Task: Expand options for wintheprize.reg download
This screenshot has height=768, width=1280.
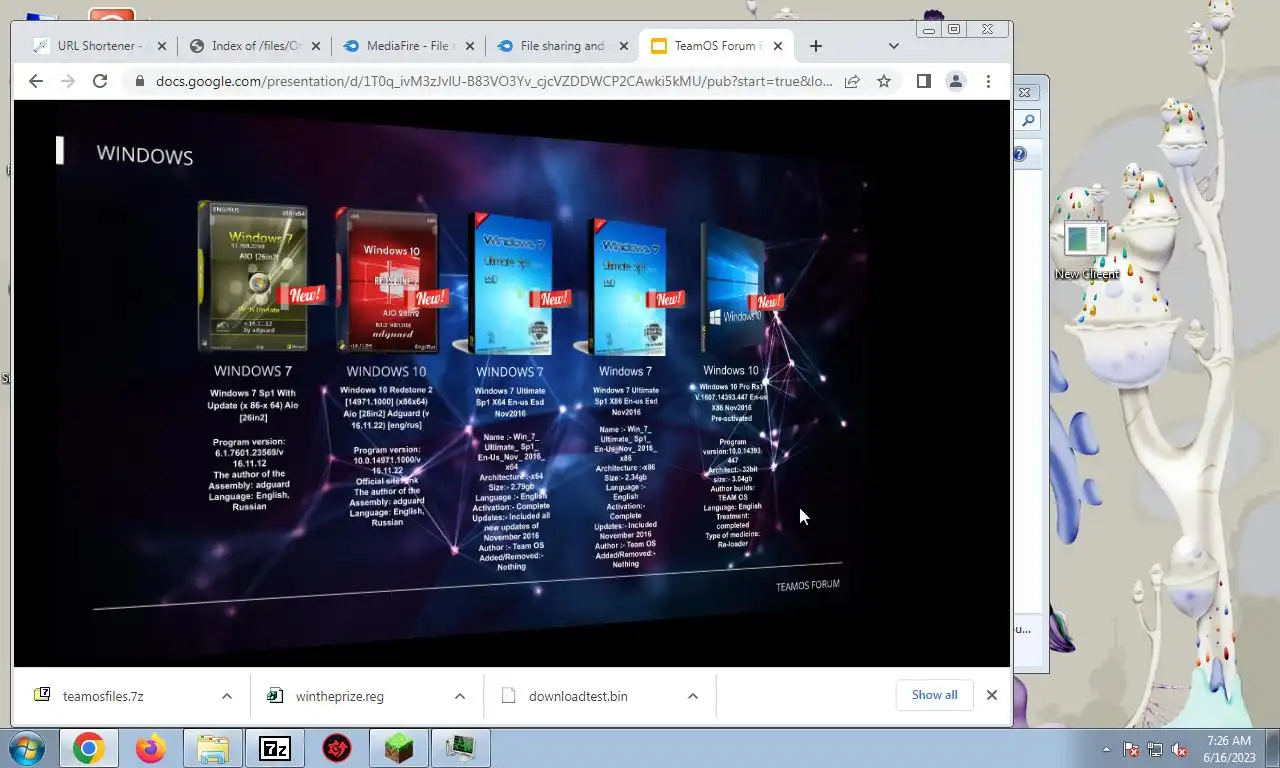Action: pyautogui.click(x=460, y=696)
